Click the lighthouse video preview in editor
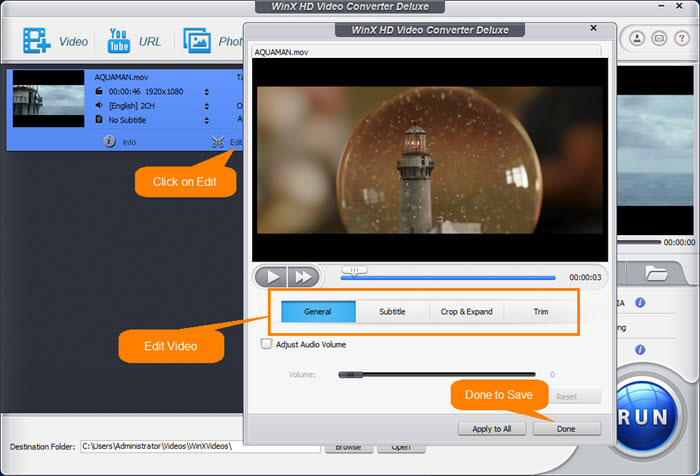 429,159
